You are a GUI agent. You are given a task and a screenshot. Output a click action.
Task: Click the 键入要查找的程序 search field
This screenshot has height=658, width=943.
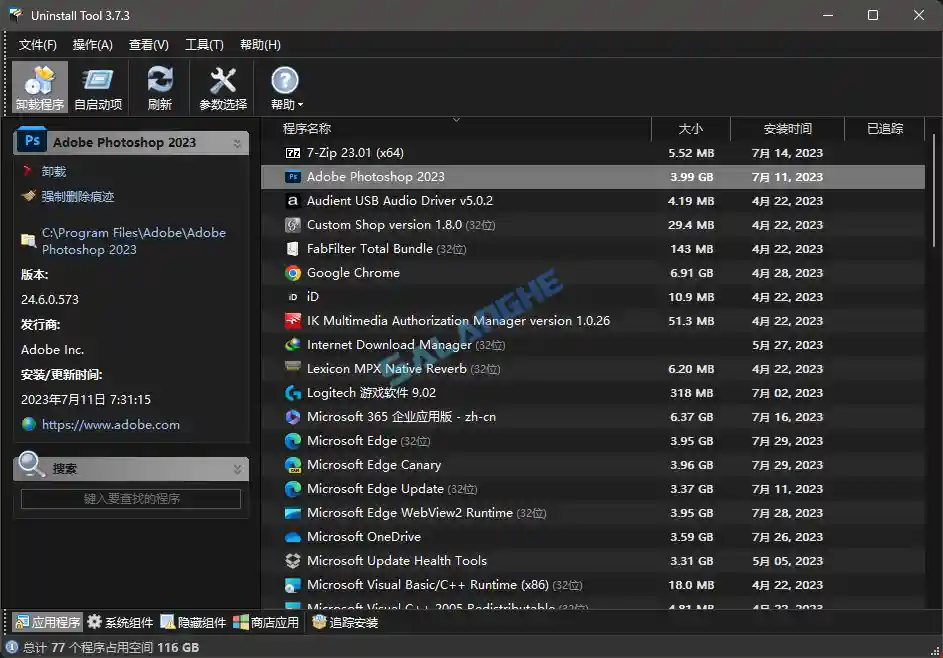tap(131, 499)
